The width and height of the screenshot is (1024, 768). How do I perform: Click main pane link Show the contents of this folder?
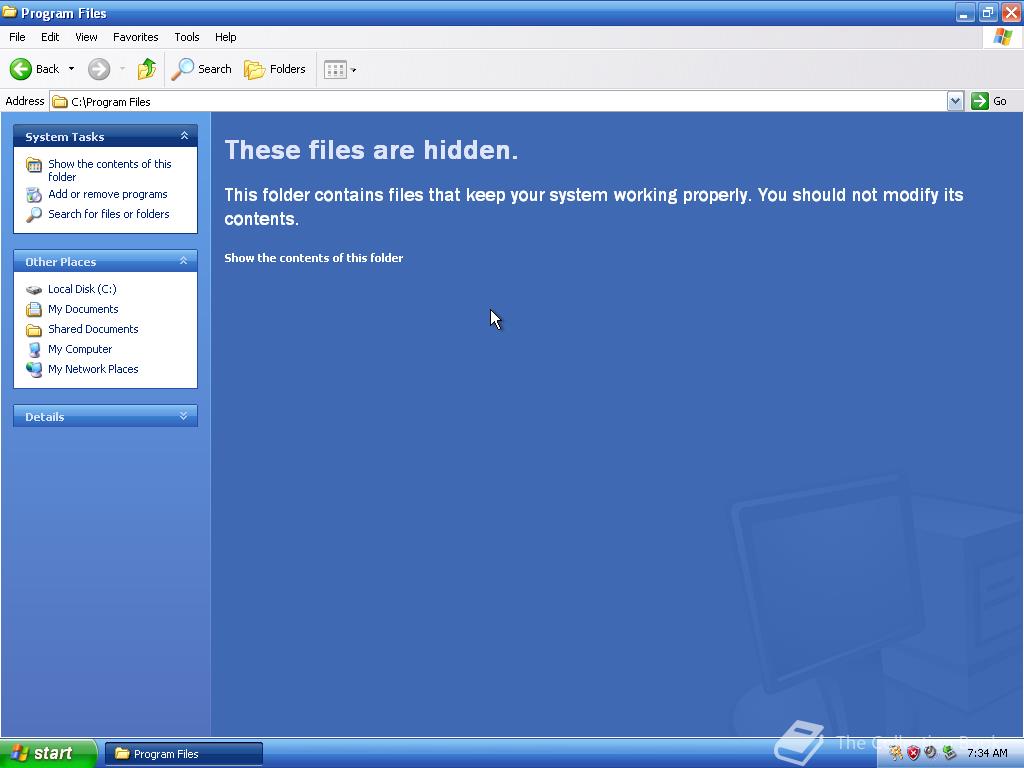pyautogui.click(x=313, y=258)
